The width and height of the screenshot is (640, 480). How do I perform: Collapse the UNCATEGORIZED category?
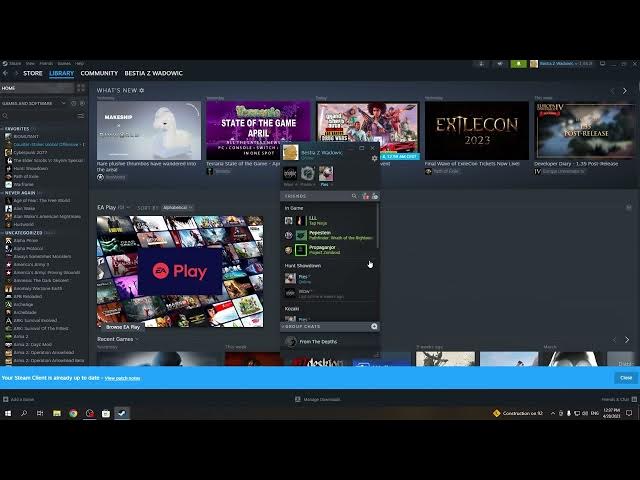[23, 233]
